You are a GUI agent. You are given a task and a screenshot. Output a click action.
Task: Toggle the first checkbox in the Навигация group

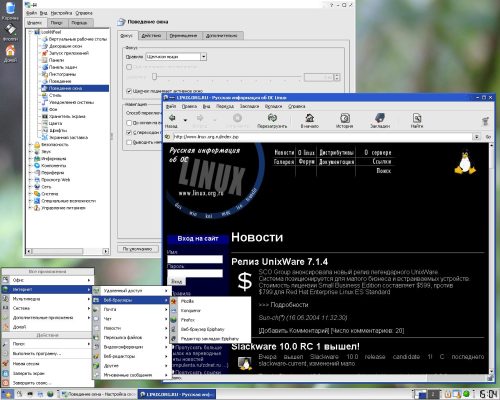tap(129, 123)
